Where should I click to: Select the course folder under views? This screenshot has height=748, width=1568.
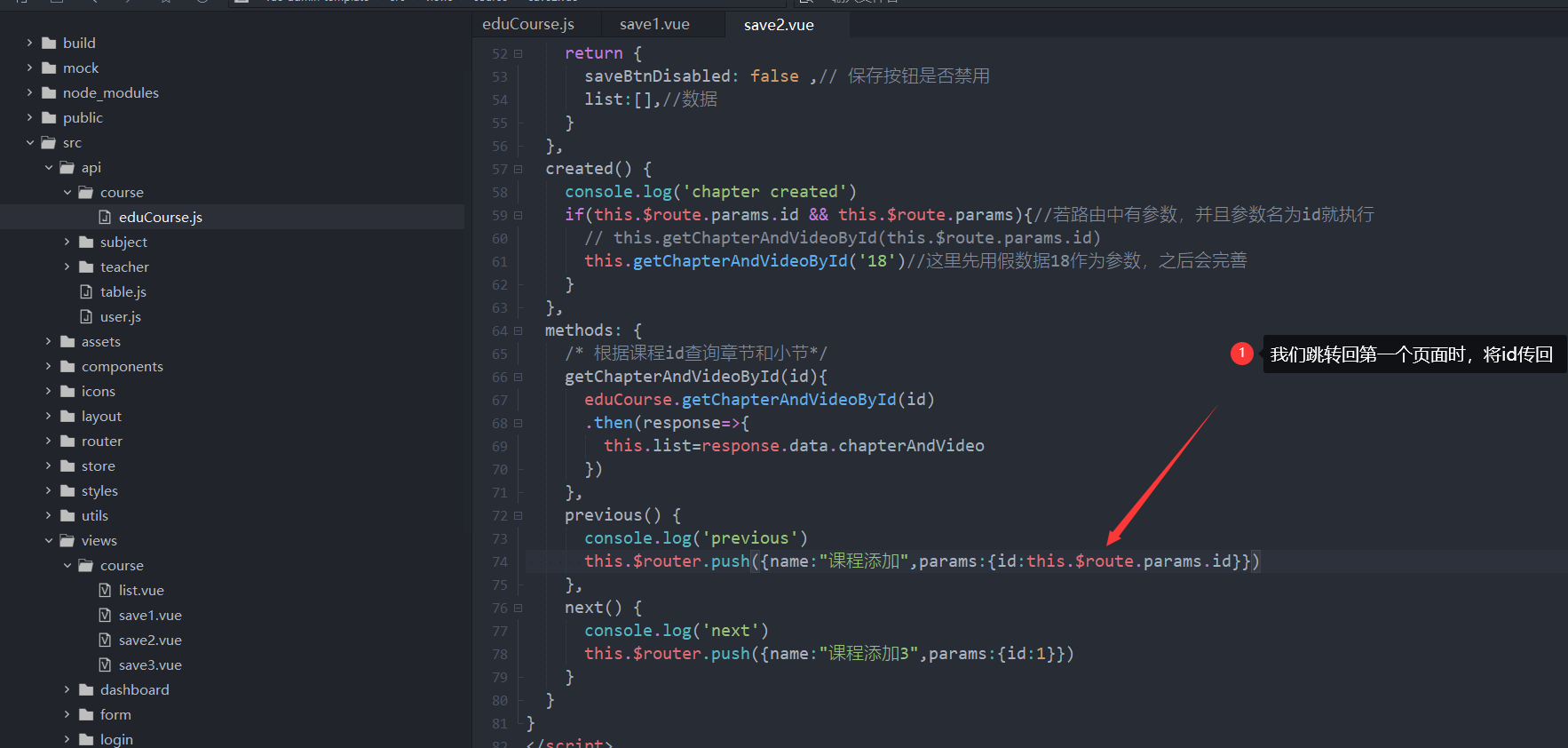pos(122,565)
